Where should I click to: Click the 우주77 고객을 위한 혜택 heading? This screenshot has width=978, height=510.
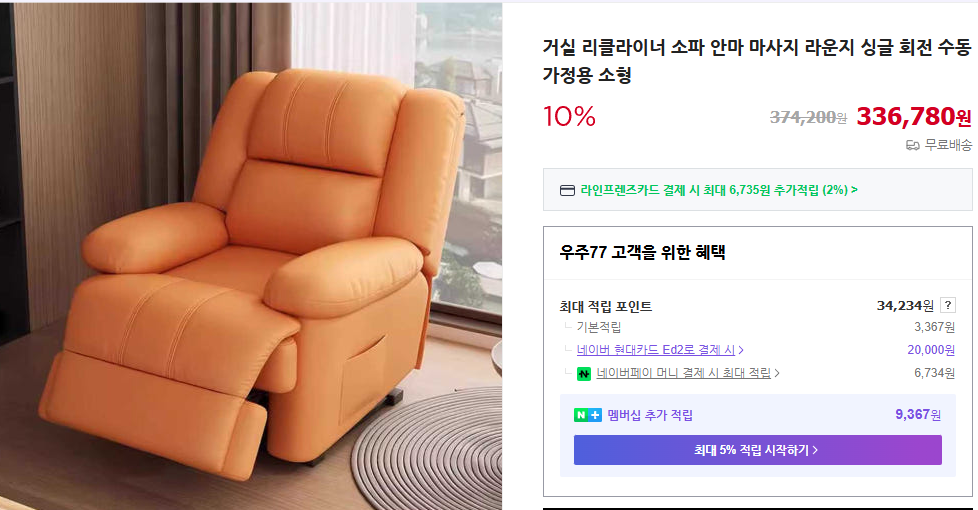pyautogui.click(x=642, y=252)
